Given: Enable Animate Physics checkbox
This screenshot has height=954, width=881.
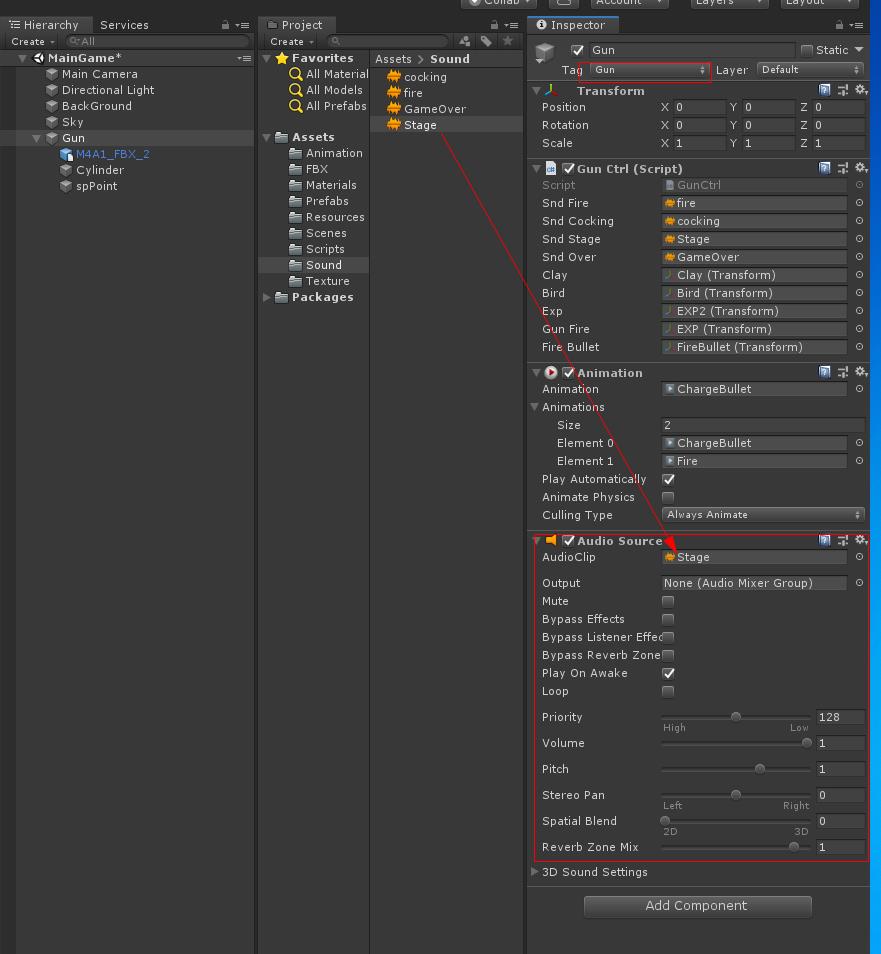Looking at the screenshot, I should tap(668, 497).
